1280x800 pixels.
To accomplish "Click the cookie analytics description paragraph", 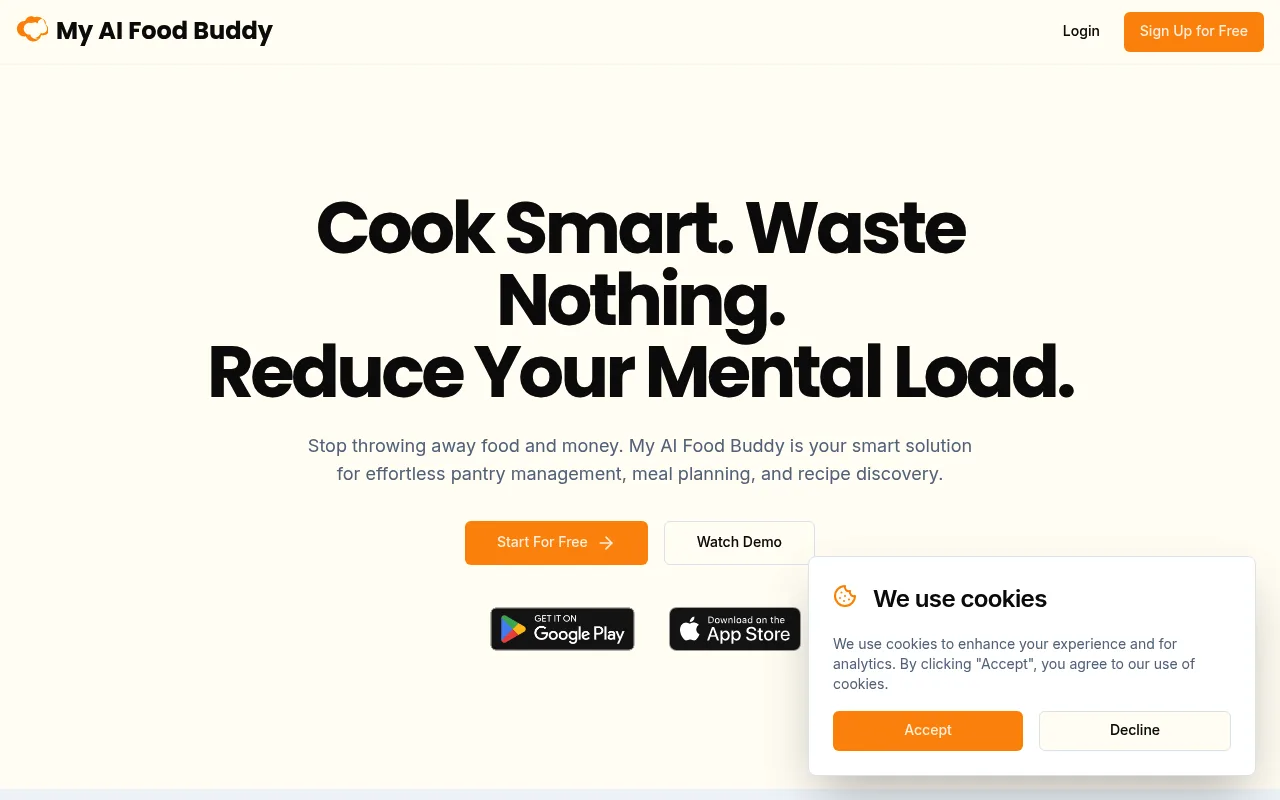I will pyautogui.click(x=1014, y=664).
